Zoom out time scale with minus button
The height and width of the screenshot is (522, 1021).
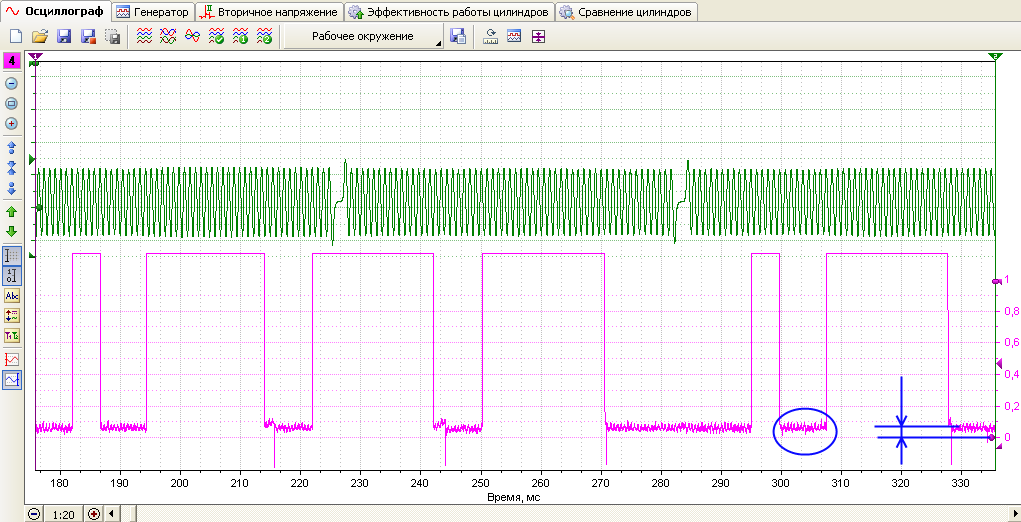click(x=34, y=514)
